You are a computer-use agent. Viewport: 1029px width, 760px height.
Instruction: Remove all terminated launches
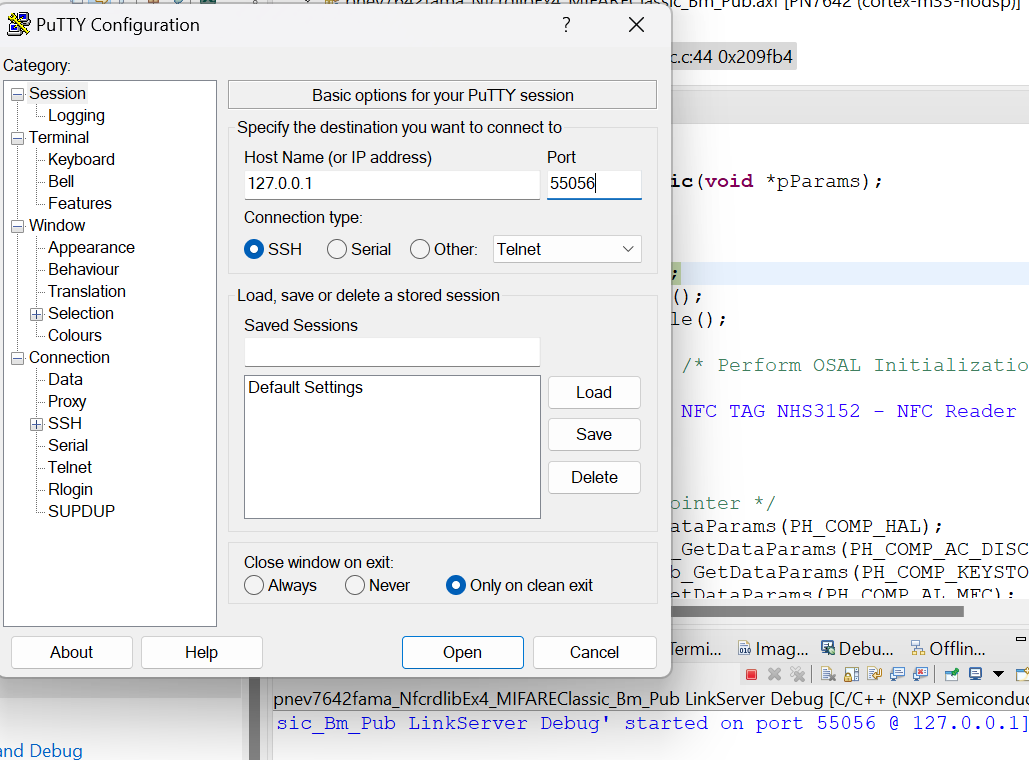pyautogui.click(x=800, y=674)
